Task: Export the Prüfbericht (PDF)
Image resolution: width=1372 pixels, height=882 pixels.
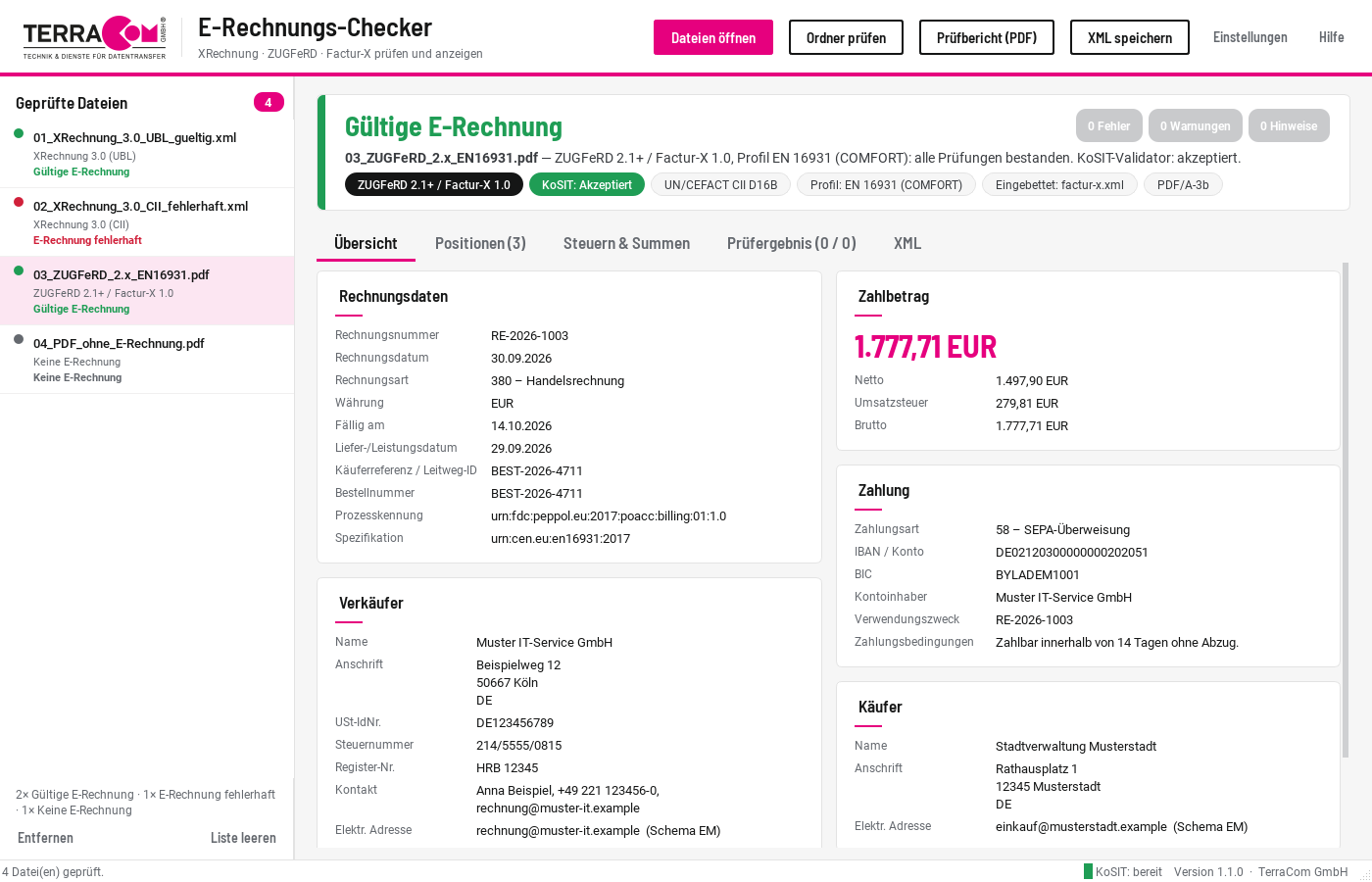Action: (987, 37)
